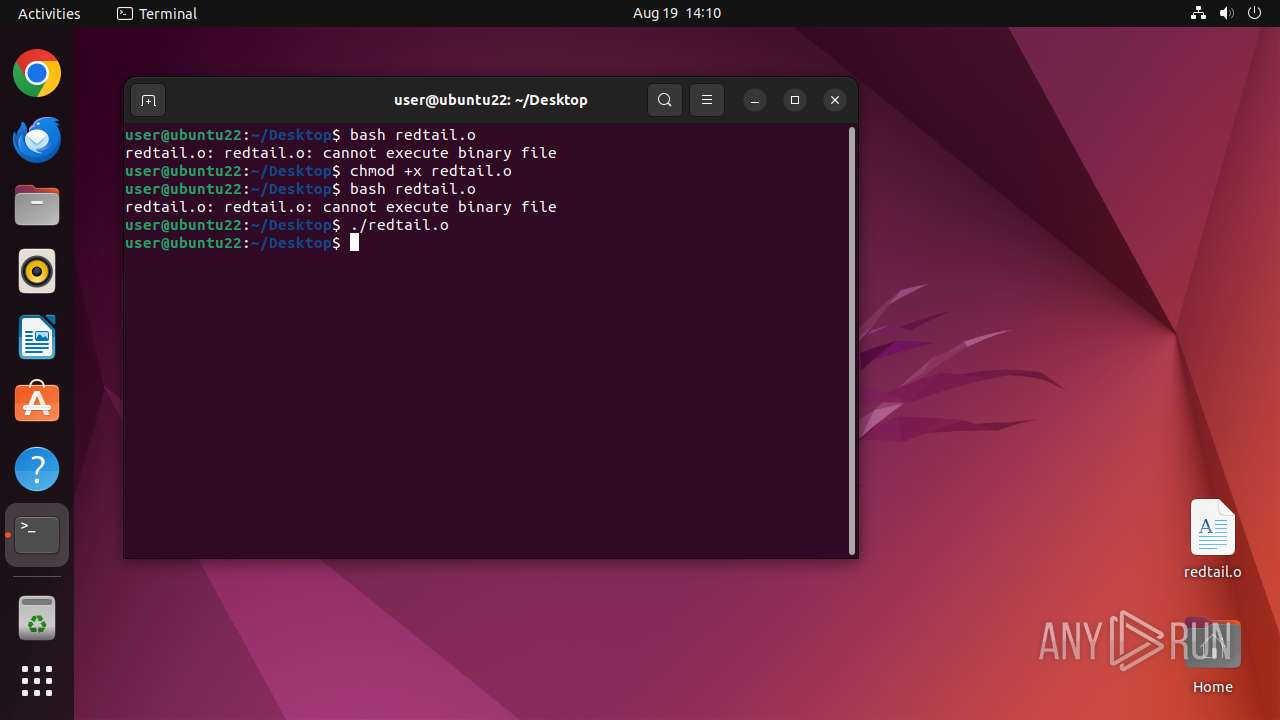Click the 'chmod +x redtail.o' command line
Viewport: 1280px width, 720px height.
(431, 171)
